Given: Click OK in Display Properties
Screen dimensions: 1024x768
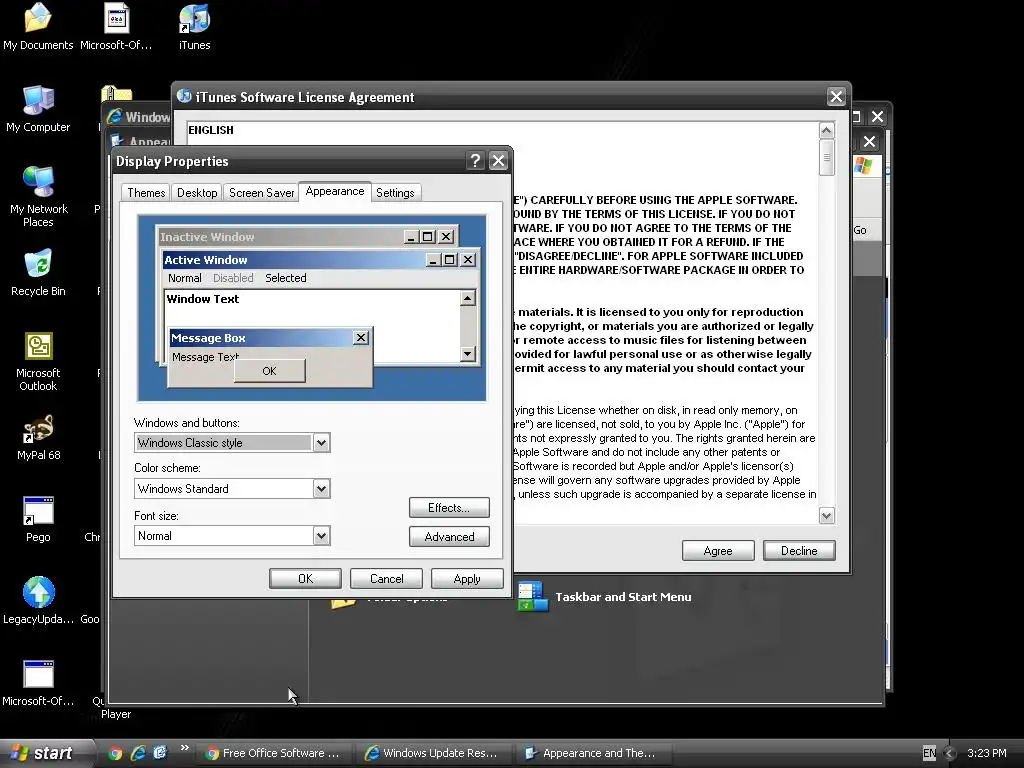Looking at the screenshot, I should tap(305, 579).
